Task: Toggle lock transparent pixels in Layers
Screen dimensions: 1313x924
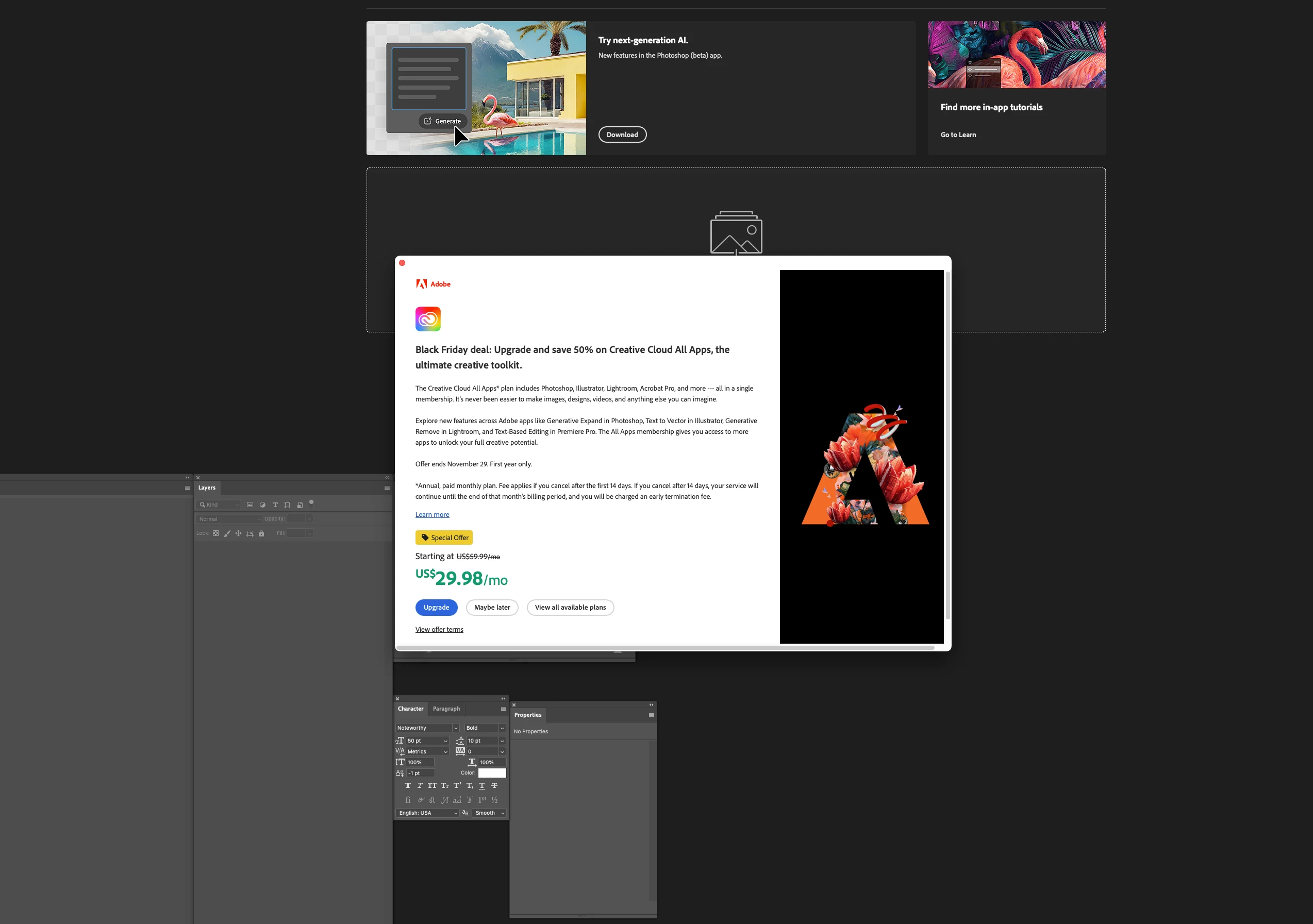Action: click(x=215, y=533)
